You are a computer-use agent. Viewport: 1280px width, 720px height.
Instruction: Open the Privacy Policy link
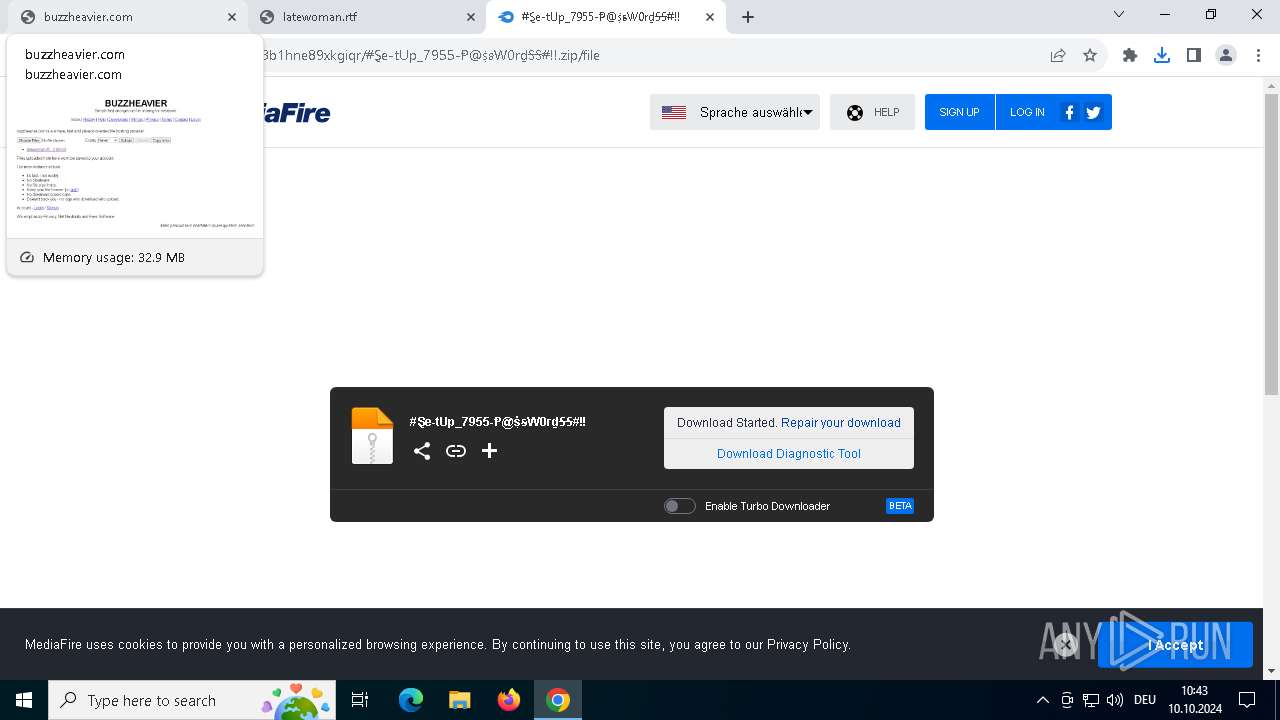click(x=808, y=645)
